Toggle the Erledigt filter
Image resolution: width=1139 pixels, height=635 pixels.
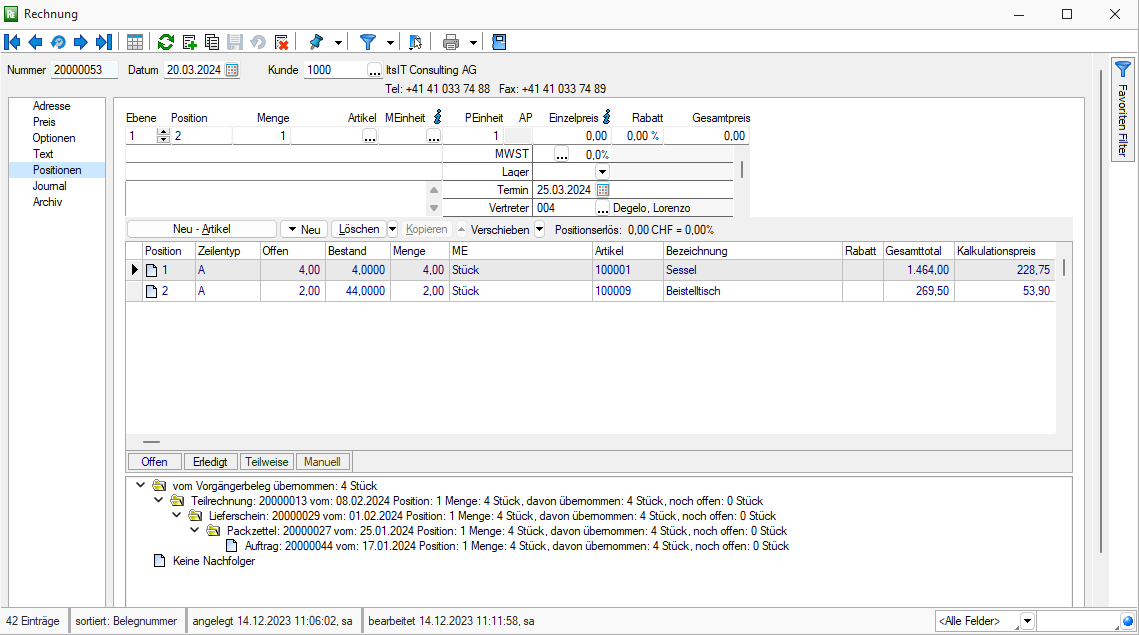point(210,461)
